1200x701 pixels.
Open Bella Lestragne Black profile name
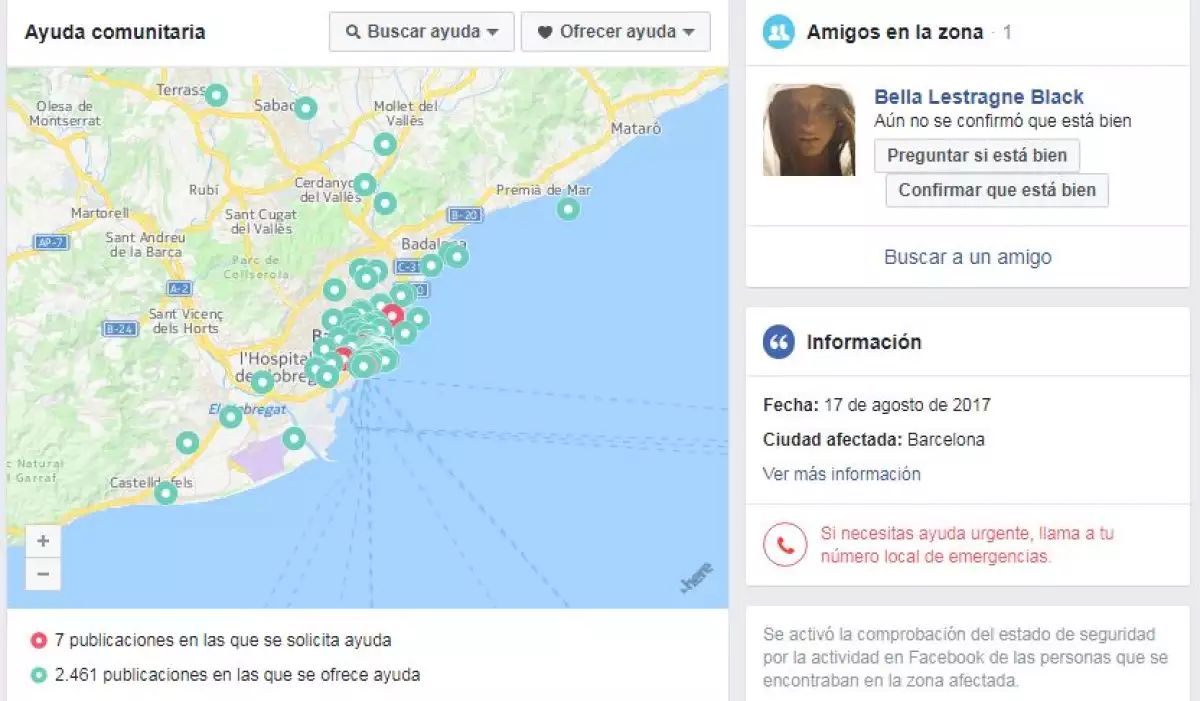(979, 97)
